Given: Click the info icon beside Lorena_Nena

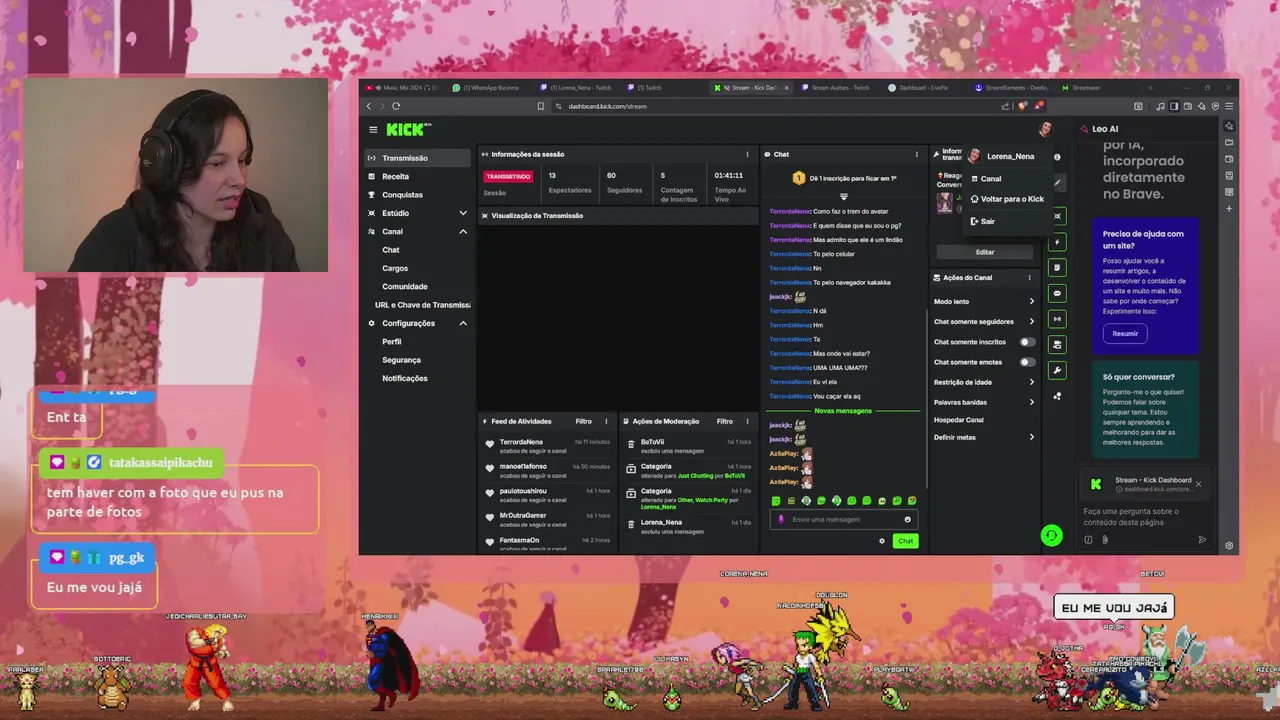Looking at the screenshot, I should (x=1057, y=157).
